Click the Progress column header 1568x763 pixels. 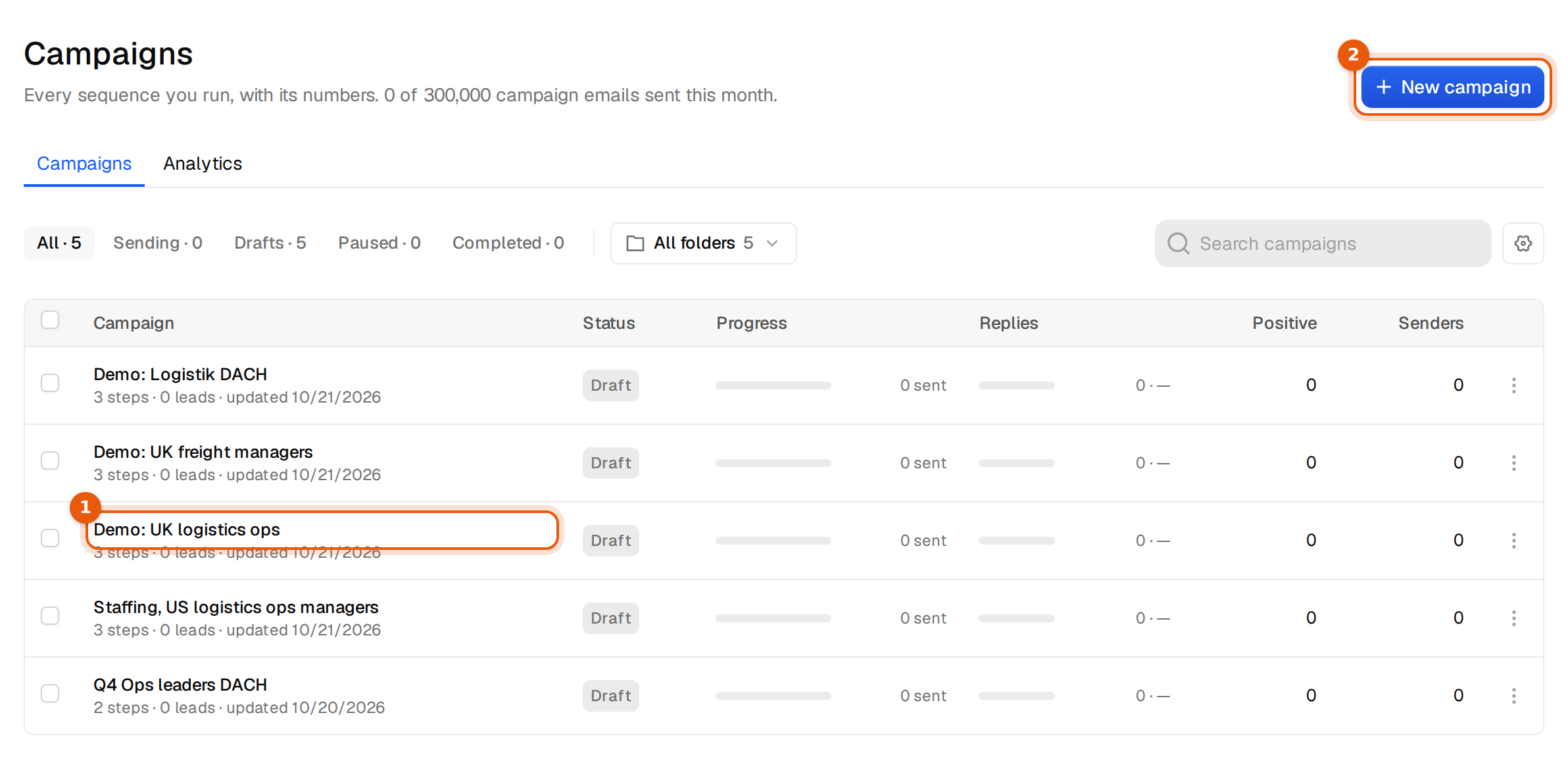752,323
